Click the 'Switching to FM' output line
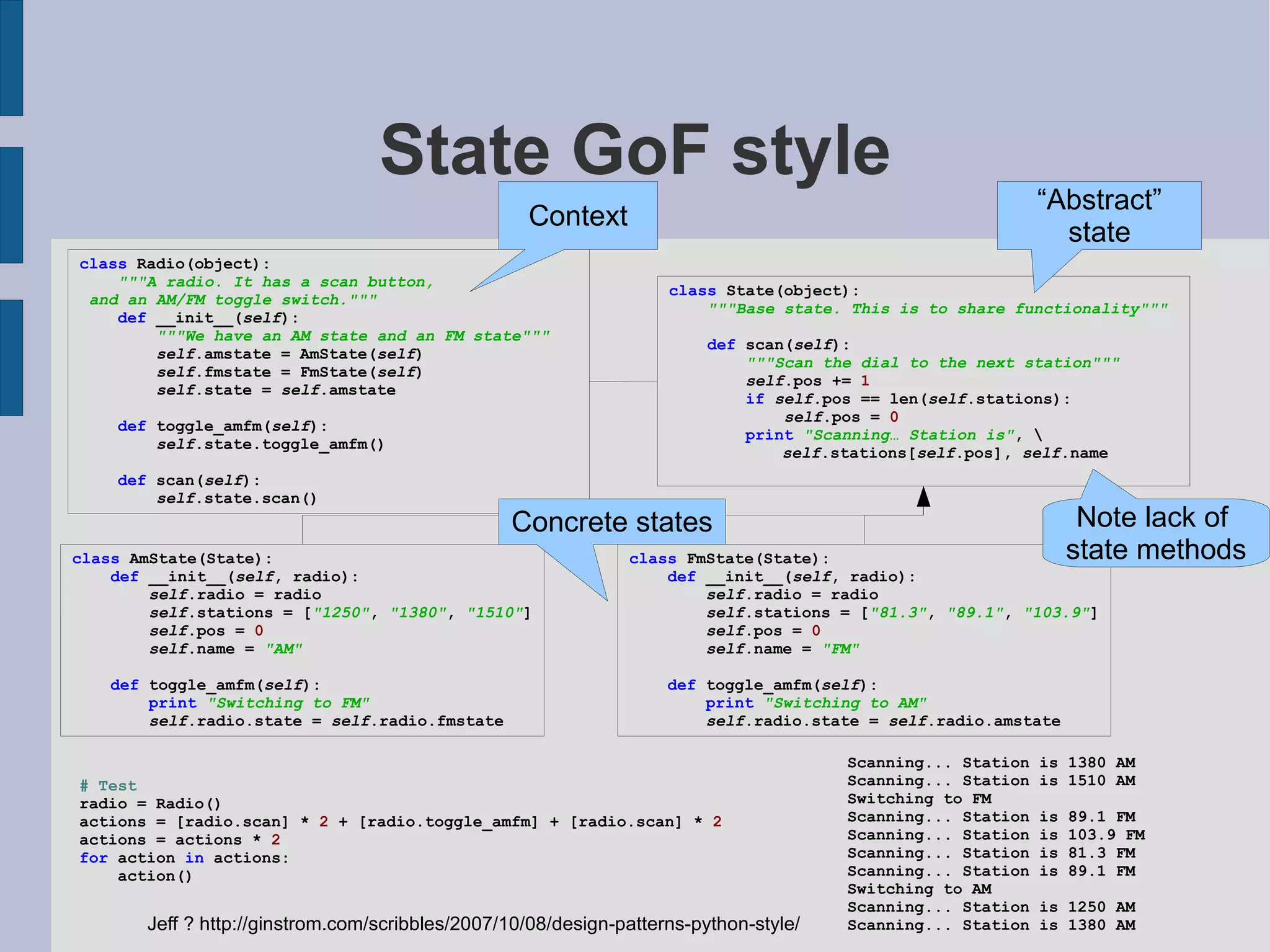 (919, 799)
